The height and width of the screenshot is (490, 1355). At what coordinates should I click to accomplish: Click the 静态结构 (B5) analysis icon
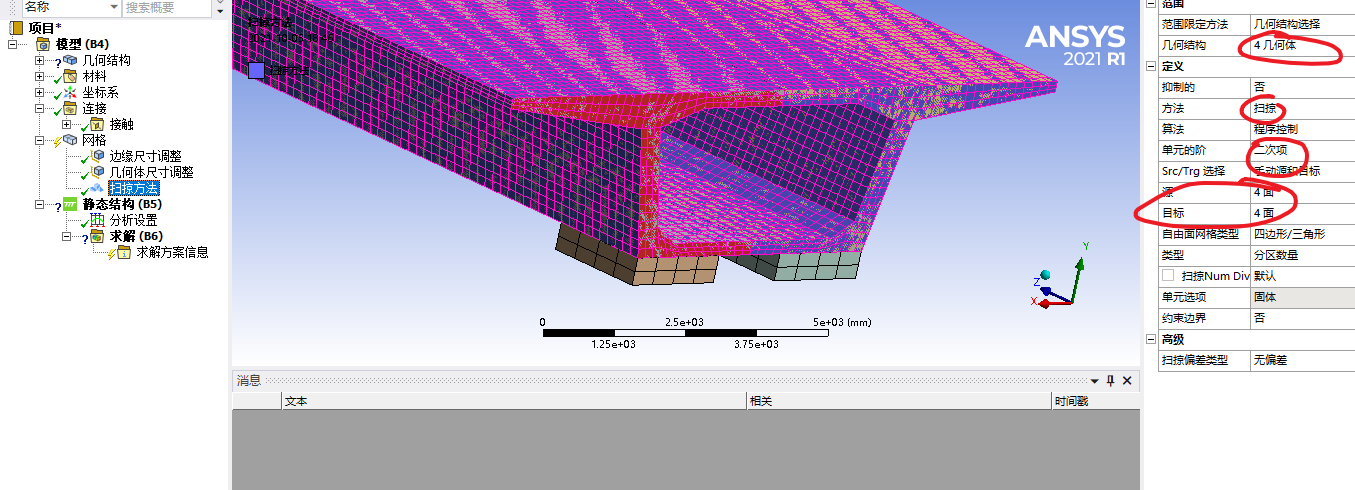[70, 204]
